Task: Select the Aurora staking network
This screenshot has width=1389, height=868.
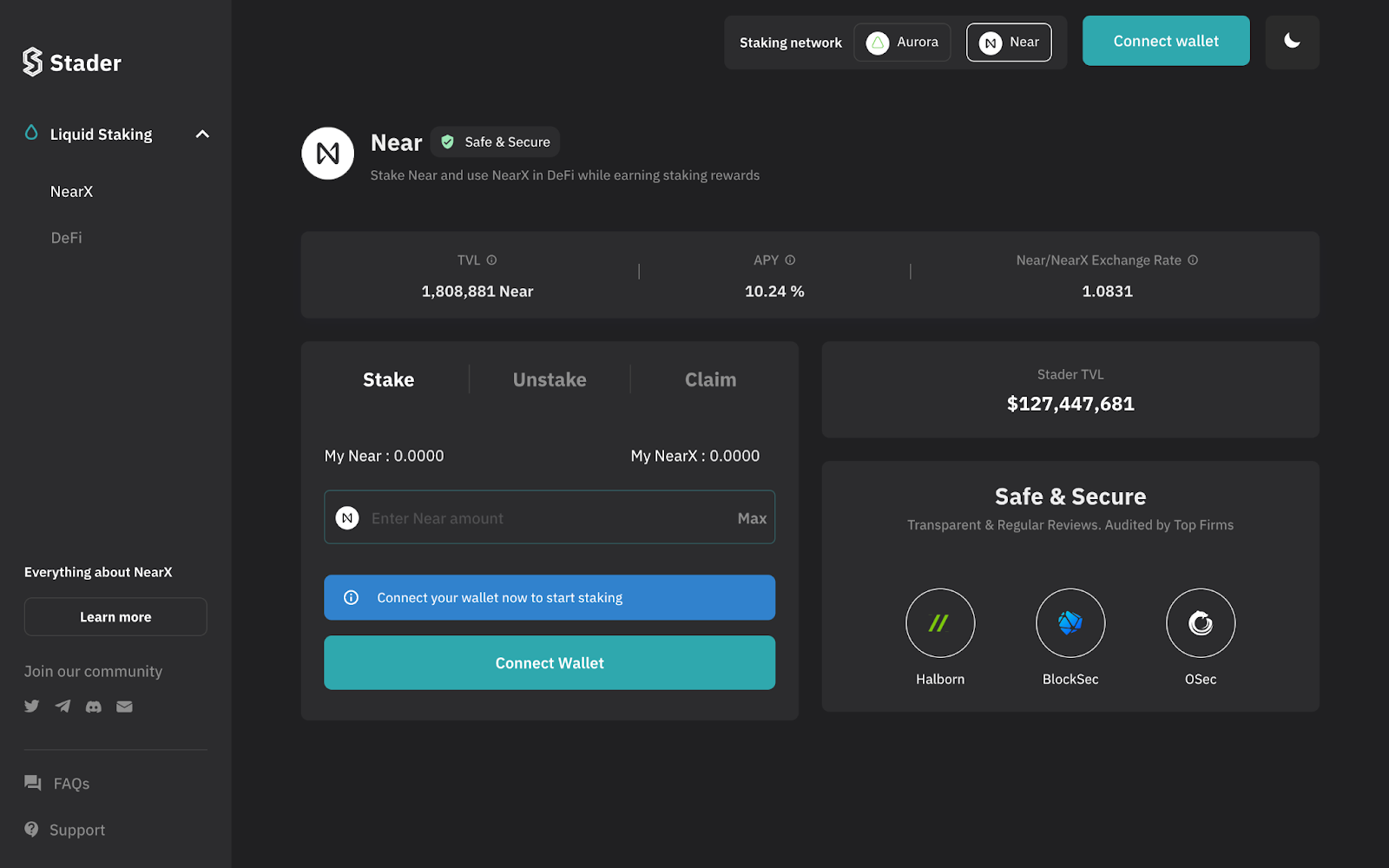Action: coord(902,43)
